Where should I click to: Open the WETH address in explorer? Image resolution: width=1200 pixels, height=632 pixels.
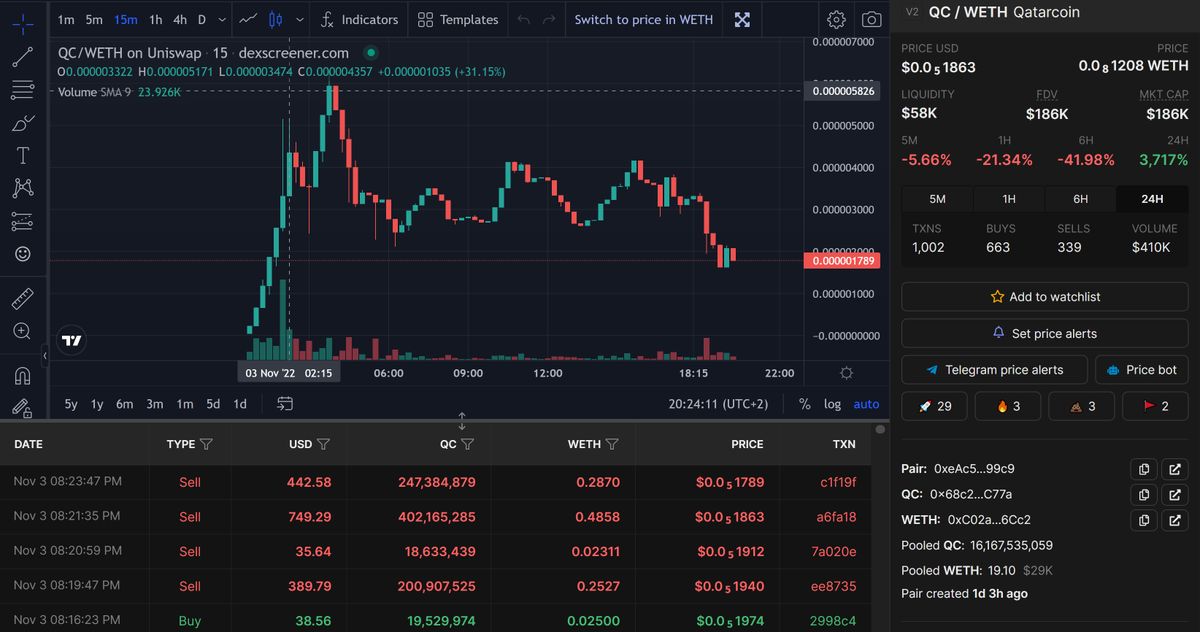pos(1175,520)
